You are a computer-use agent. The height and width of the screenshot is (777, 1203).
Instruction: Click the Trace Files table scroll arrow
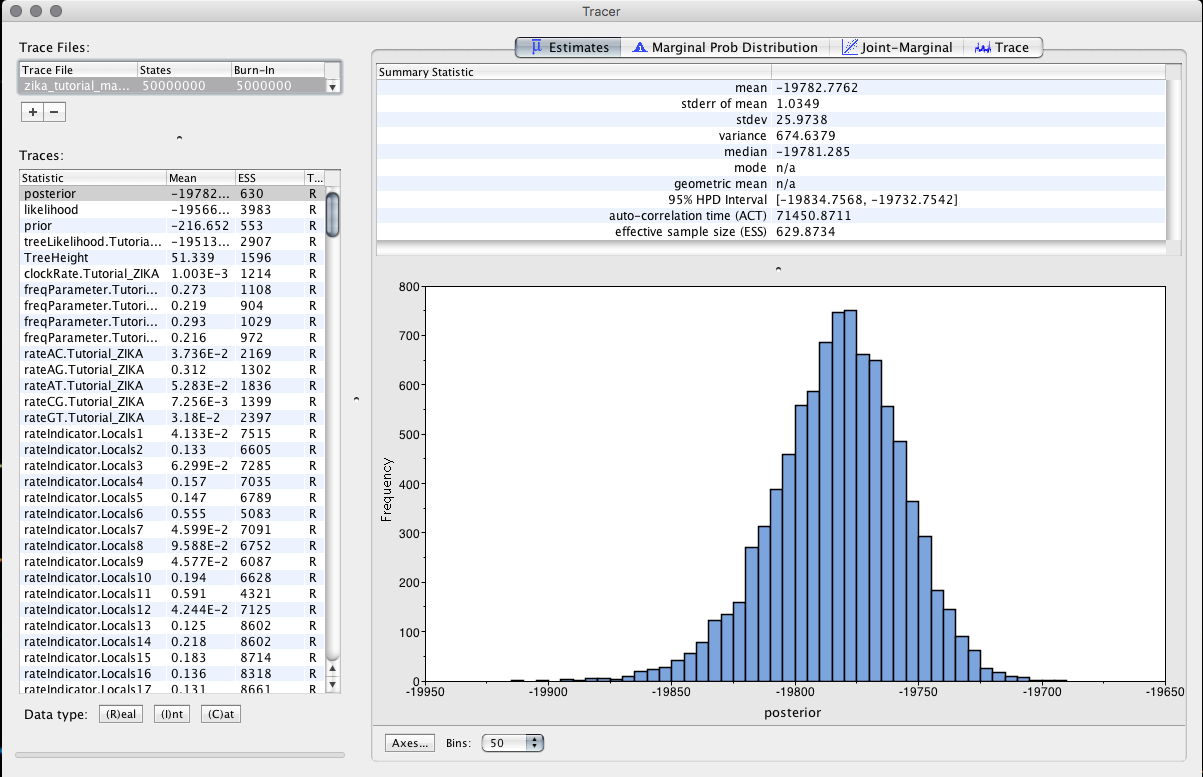(333, 87)
